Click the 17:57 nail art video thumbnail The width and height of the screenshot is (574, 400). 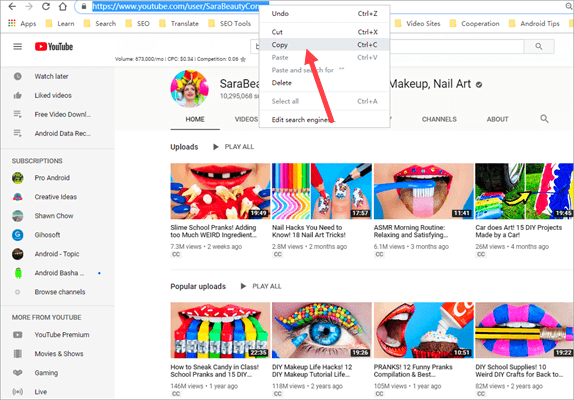click(x=322, y=191)
